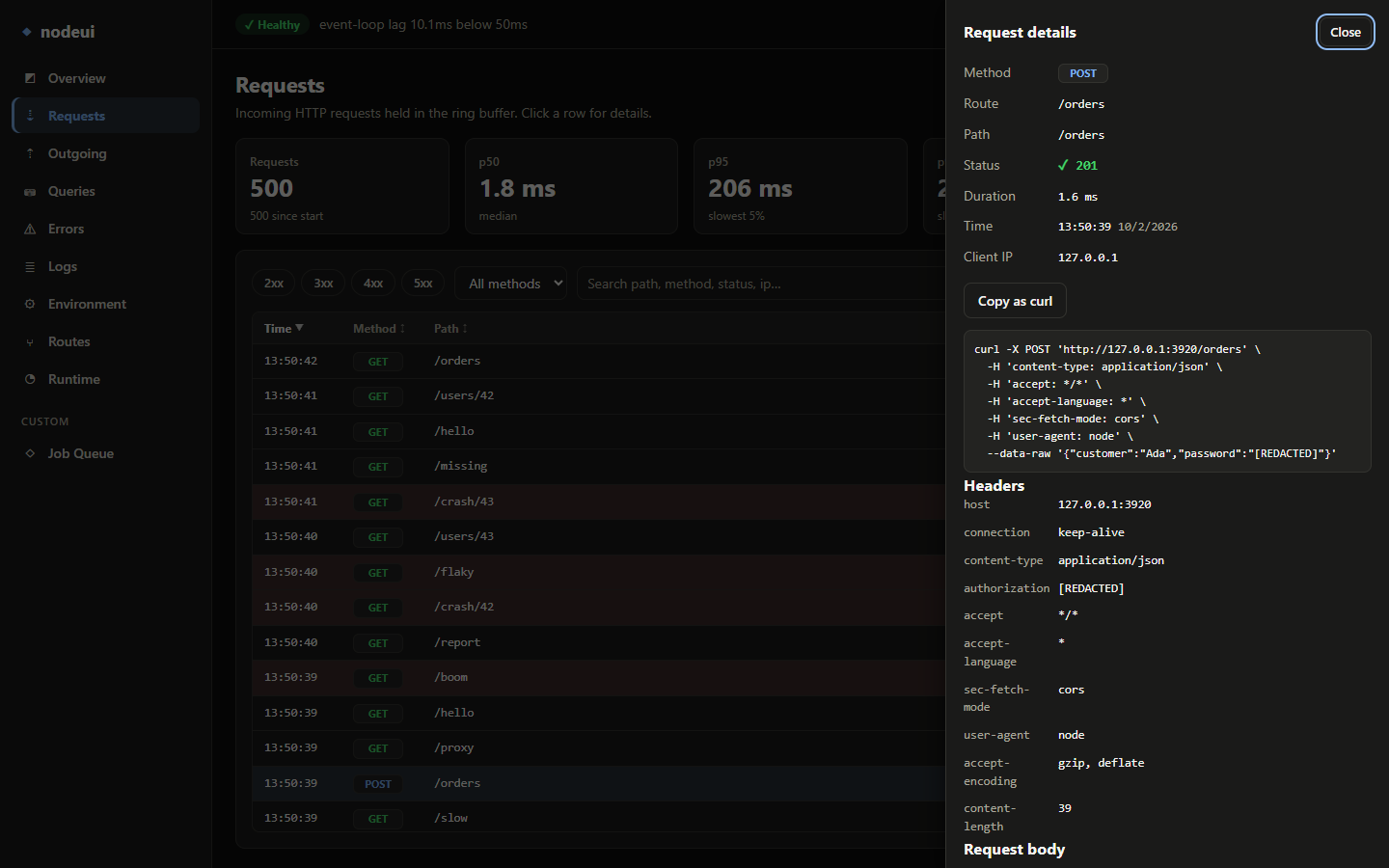Click the Client IP value 127.0.0.1

pyautogui.click(x=1088, y=258)
